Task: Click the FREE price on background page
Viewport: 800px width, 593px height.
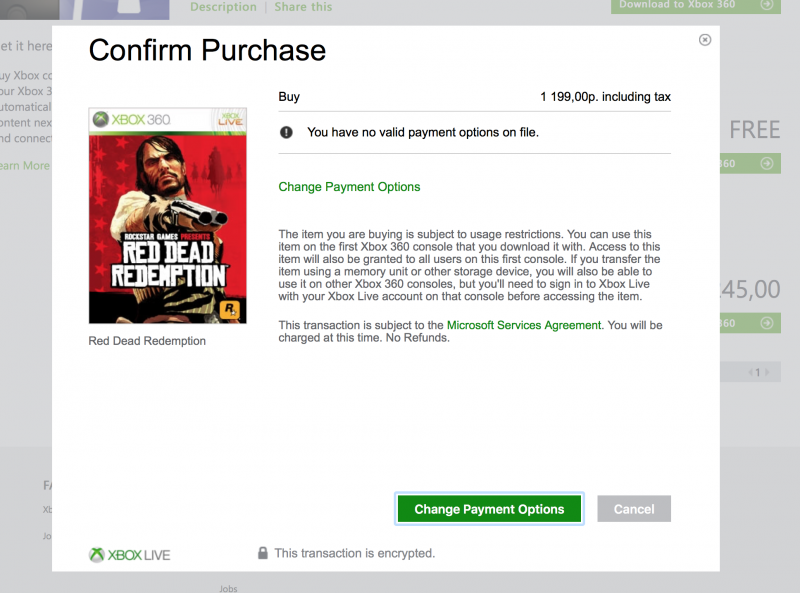Action: [x=755, y=130]
